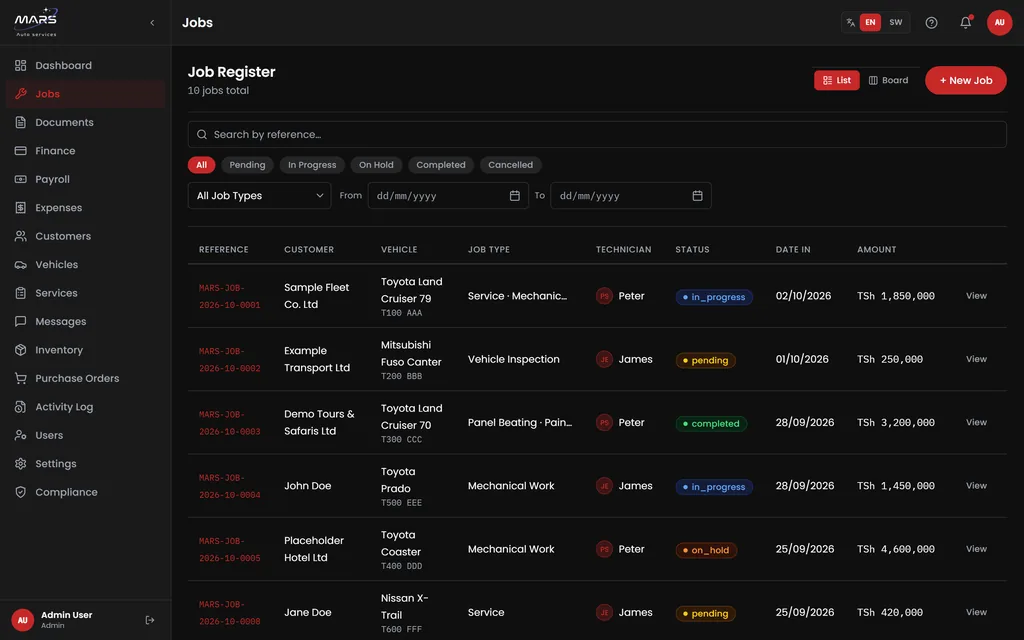This screenshot has height=640, width=1024.
Task: Filter jobs by All status
Action: click(201, 165)
